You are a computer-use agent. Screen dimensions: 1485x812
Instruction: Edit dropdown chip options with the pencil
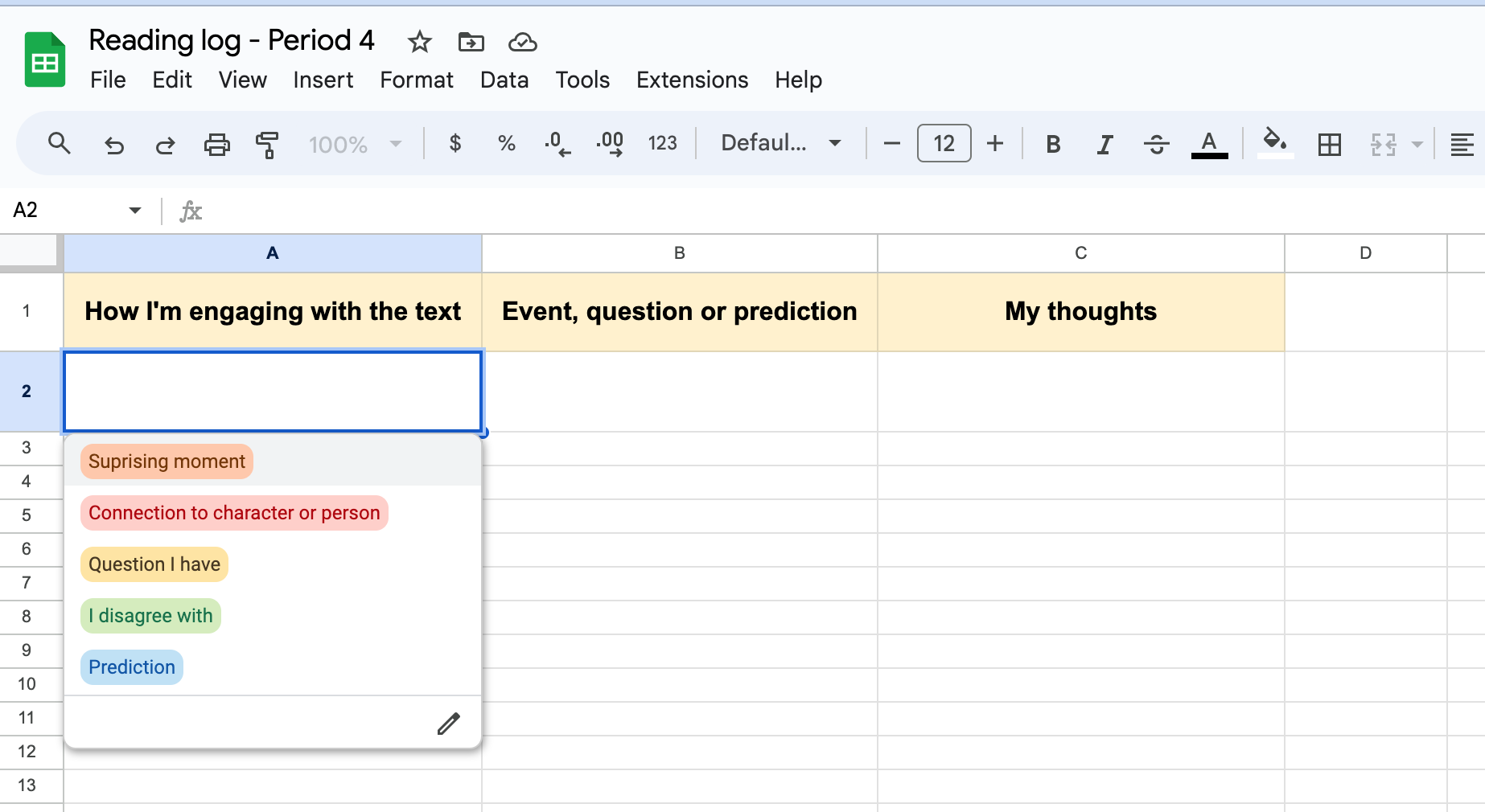click(449, 723)
